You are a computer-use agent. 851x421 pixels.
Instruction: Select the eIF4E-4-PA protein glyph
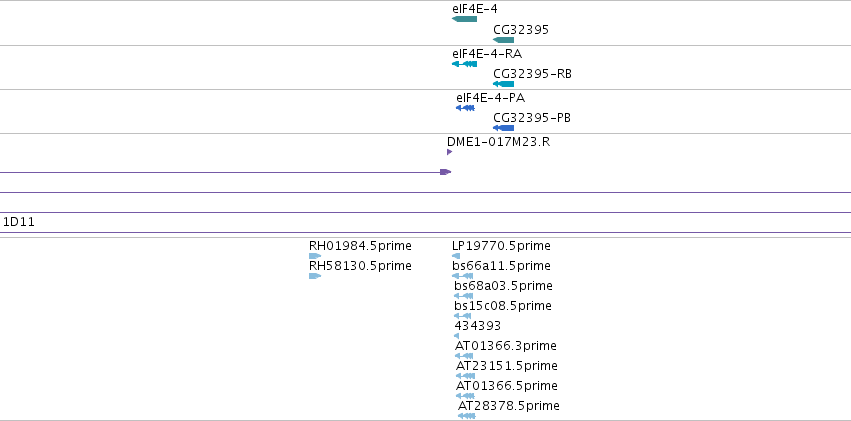click(465, 108)
